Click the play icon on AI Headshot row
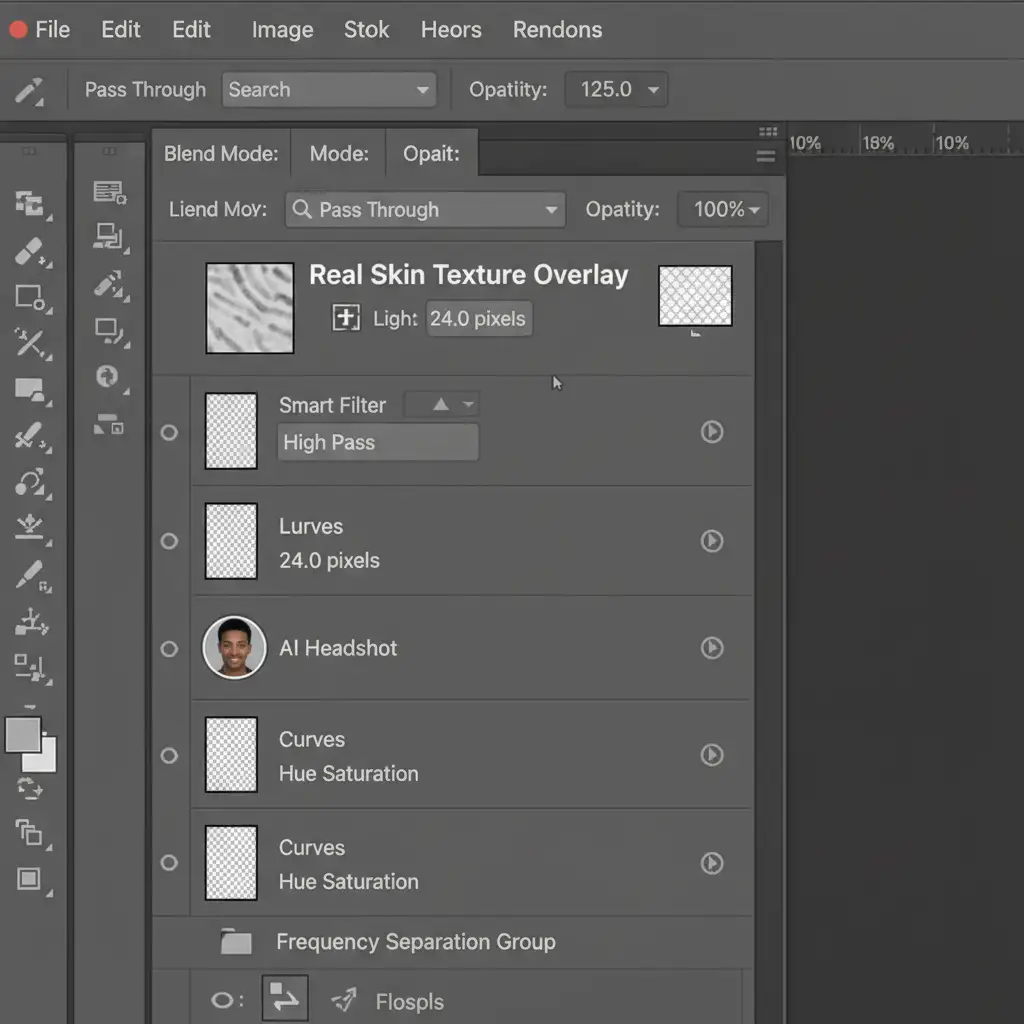The width and height of the screenshot is (1024, 1024). coord(711,648)
